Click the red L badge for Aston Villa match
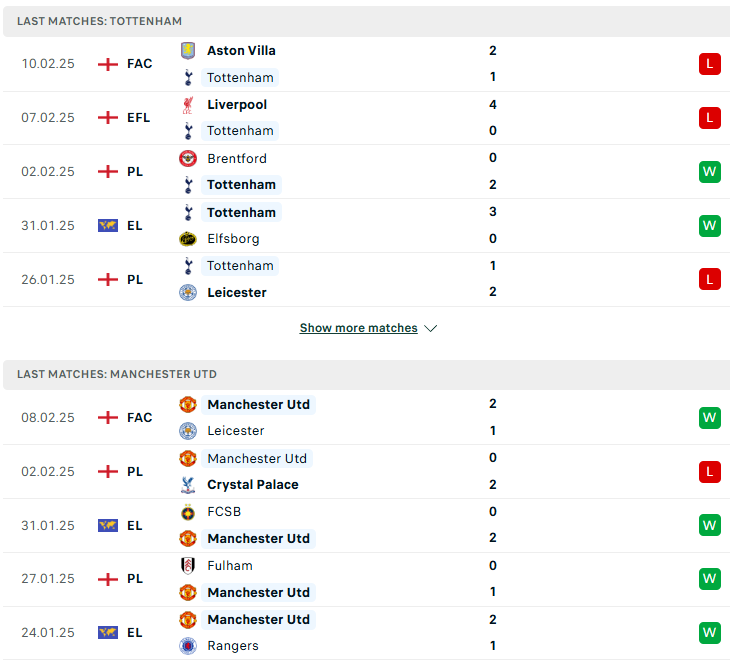This screenshot has width=730, height=666. point(710,64)
